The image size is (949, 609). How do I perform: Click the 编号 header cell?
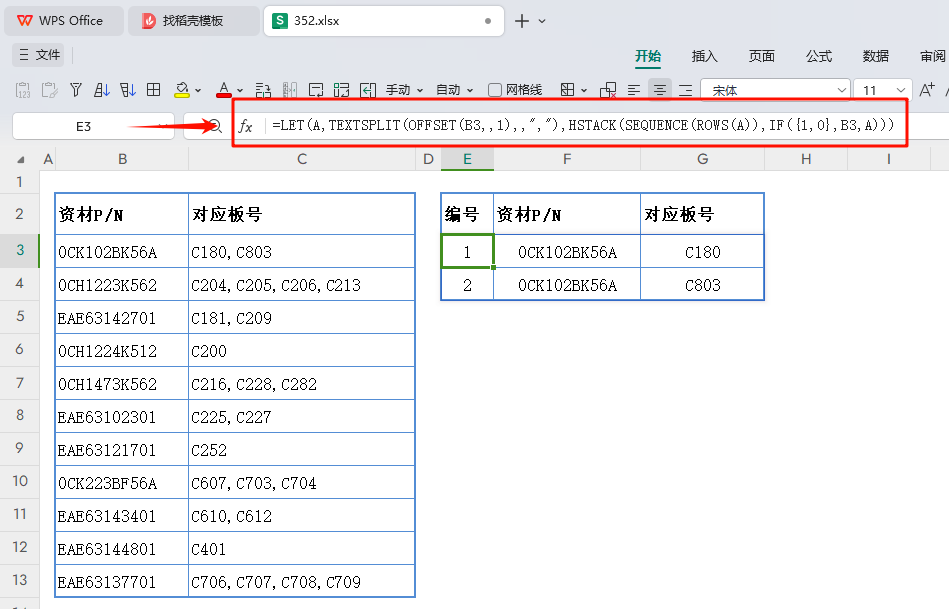click(467, 214)
